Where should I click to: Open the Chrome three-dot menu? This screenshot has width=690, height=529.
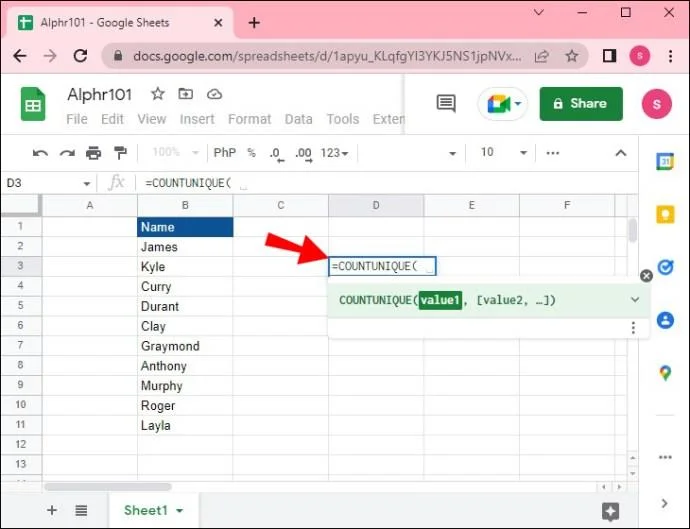point(670,56)
